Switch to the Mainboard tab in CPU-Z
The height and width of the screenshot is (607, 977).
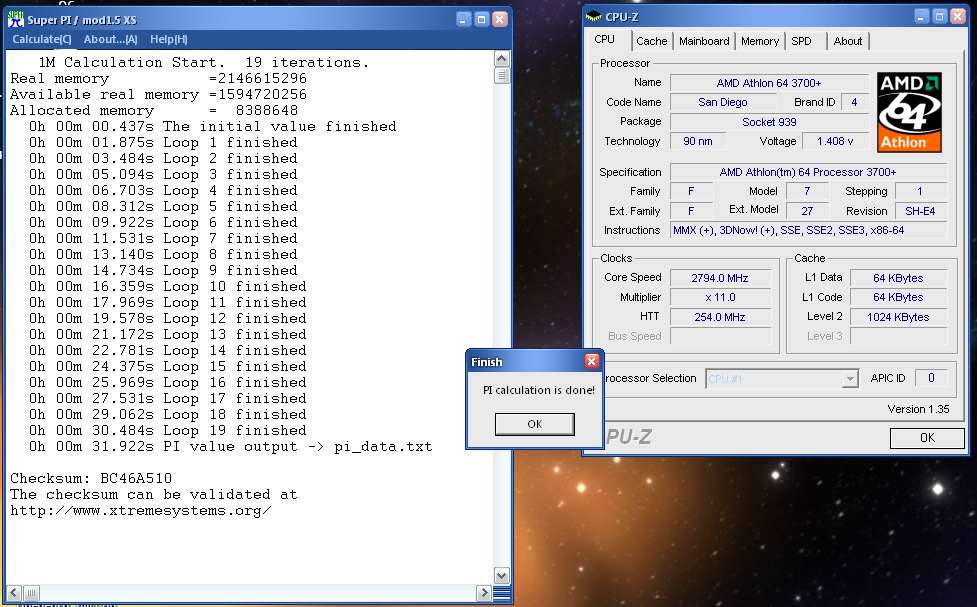coord(704,41)
